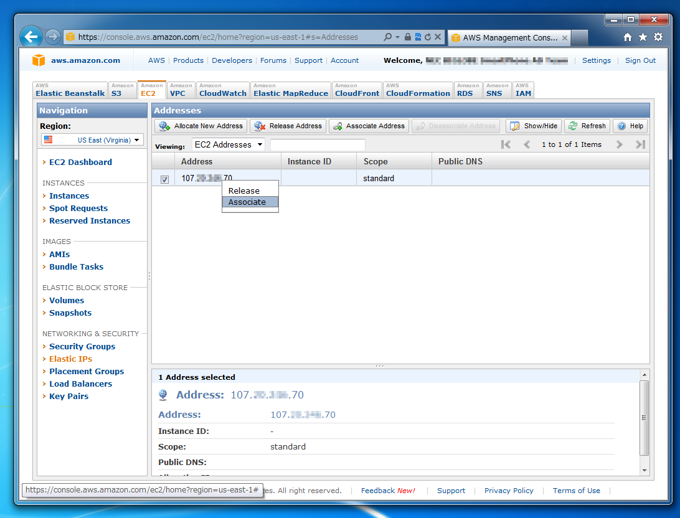Screen dimensions: 680x518
Task: Switch to S3 service tab
Action: click(121, 90)
